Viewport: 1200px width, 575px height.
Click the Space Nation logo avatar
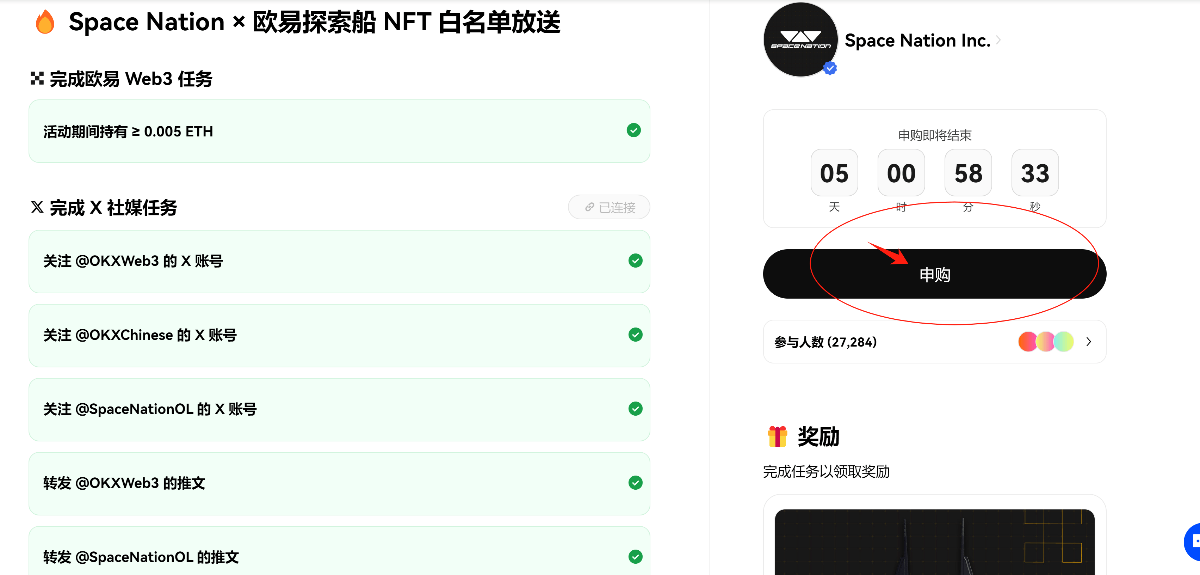coord(800,40)
